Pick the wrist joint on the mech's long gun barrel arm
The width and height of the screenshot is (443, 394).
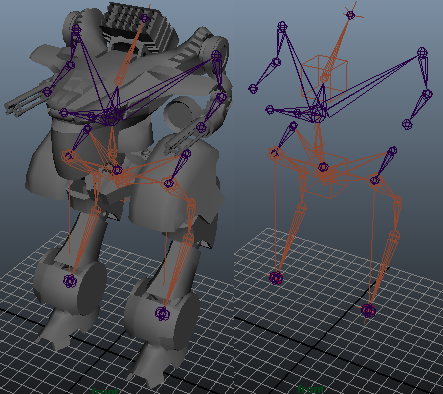click(47, 91)
